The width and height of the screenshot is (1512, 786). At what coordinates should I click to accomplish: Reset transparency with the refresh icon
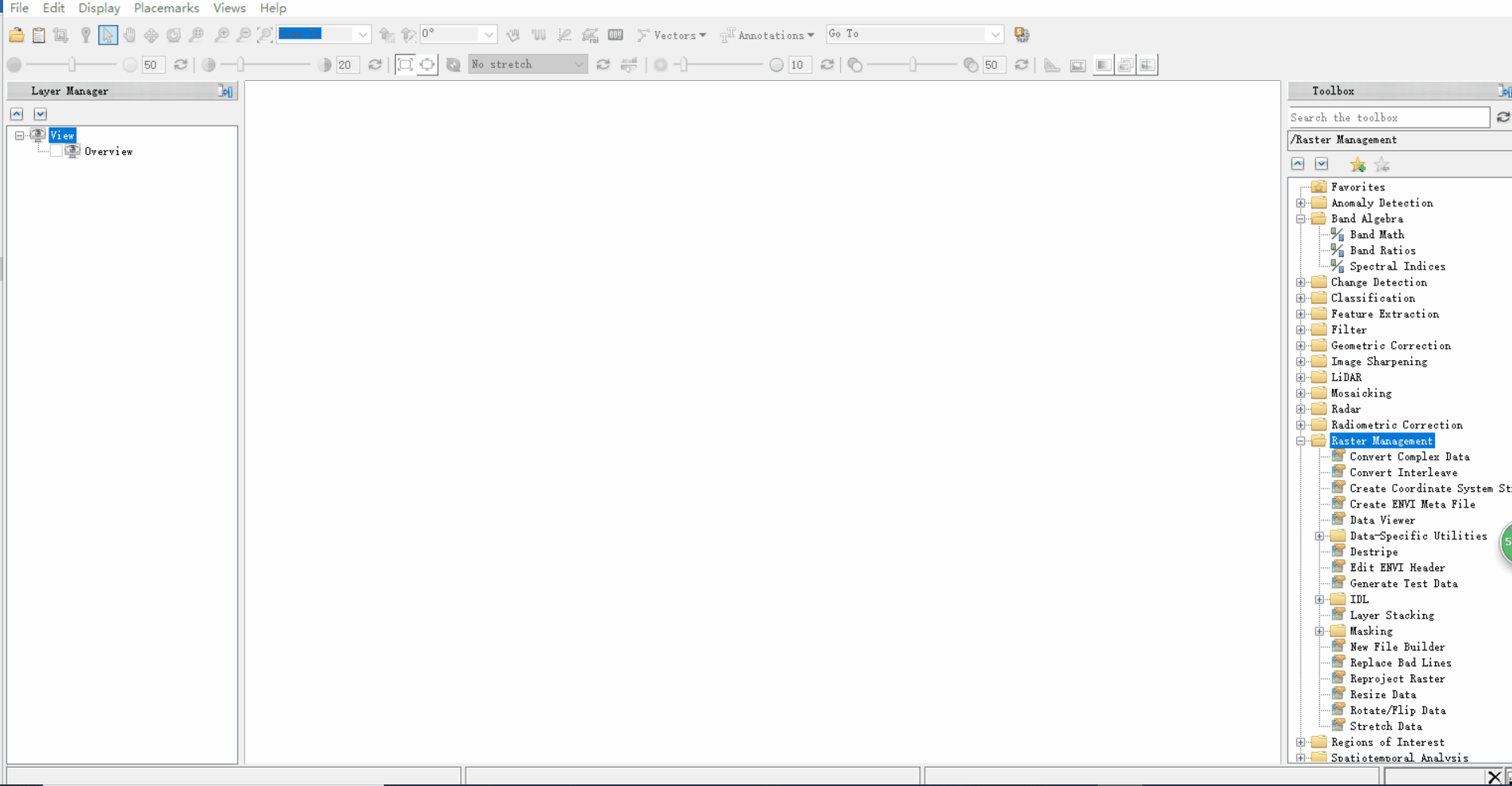(1022, 65)
